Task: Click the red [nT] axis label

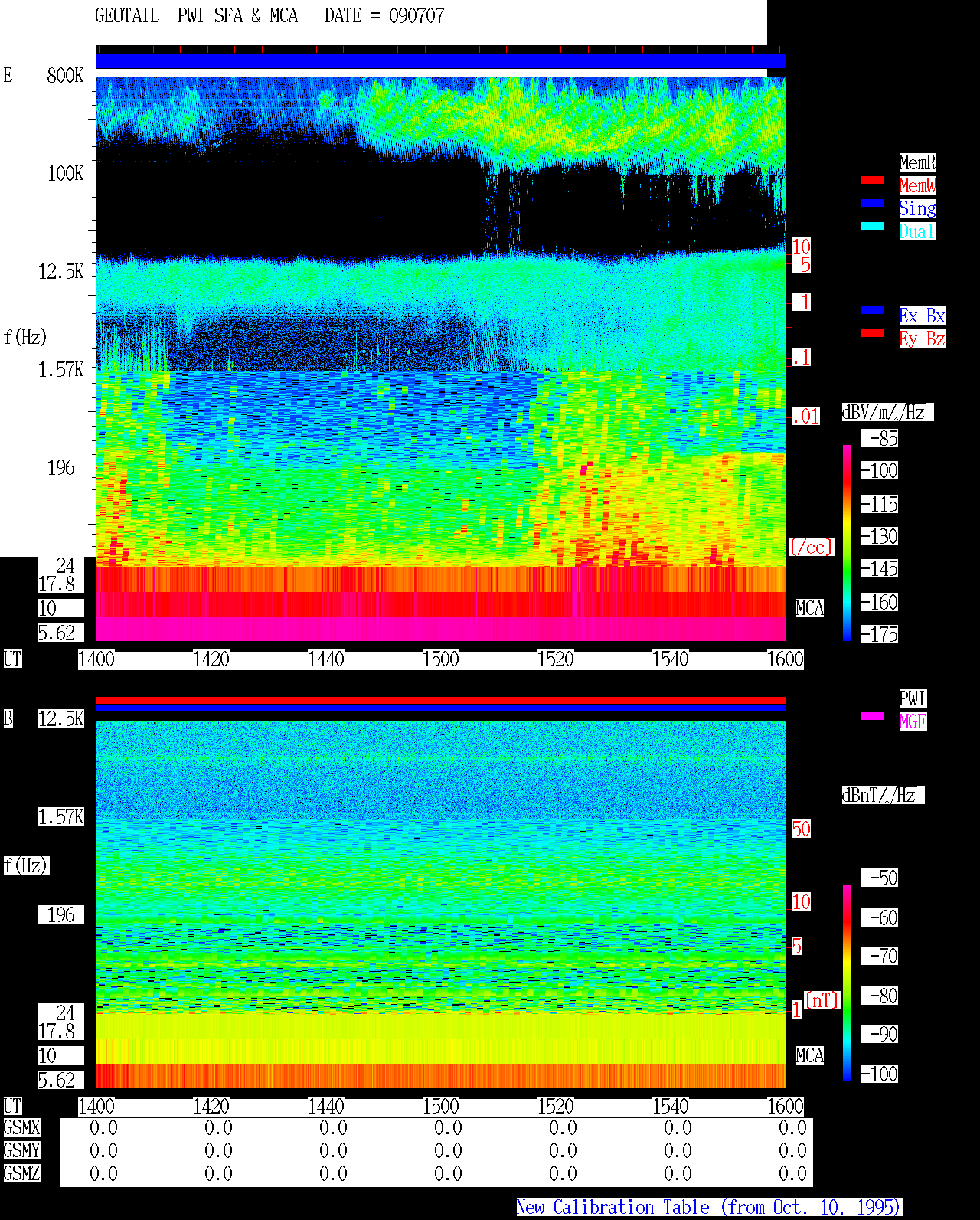Action: (822, 1000)
